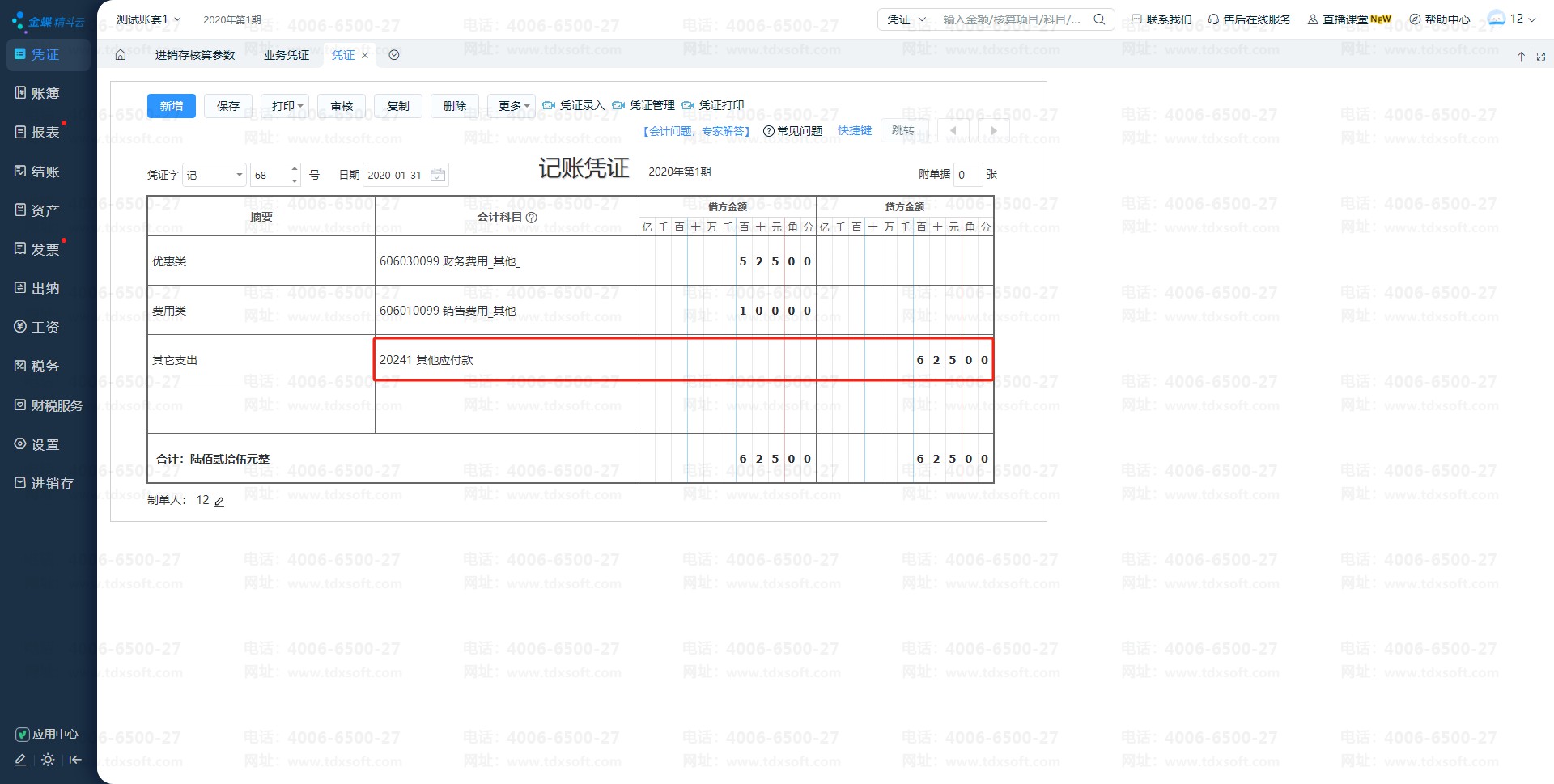Collapse the sidebar with the arrow icon
The image size is (1554, 784).
[x=75, y=760]
